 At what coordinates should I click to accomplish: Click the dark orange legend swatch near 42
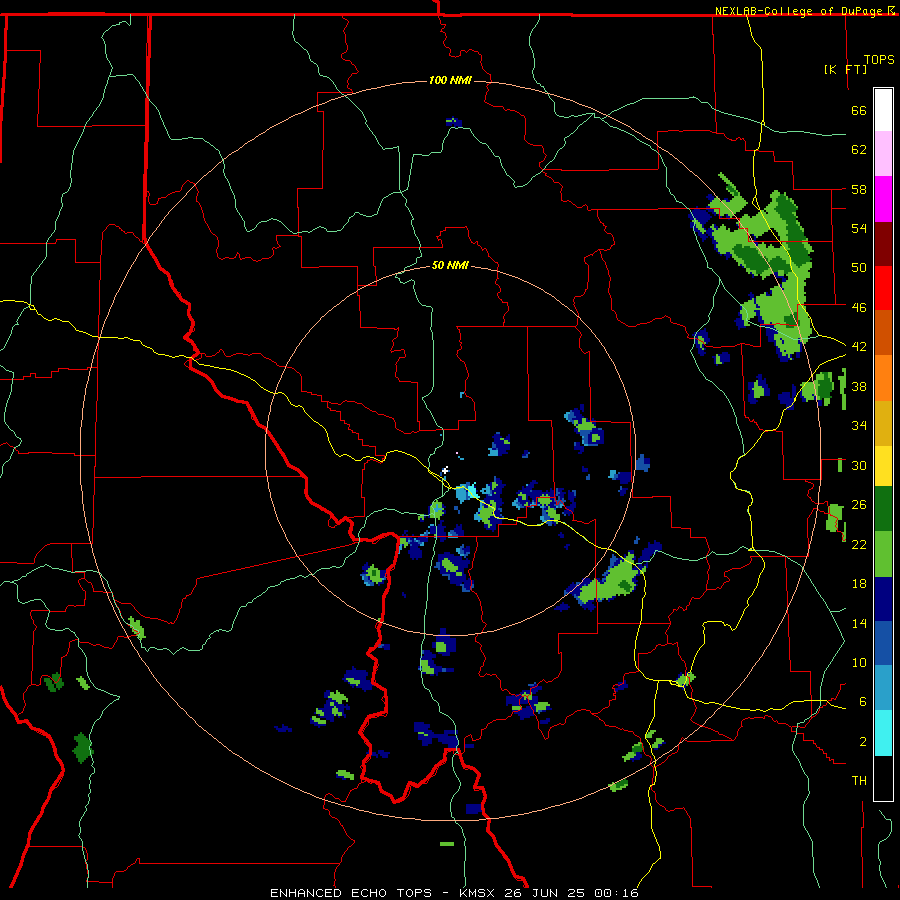coord(883,332)
